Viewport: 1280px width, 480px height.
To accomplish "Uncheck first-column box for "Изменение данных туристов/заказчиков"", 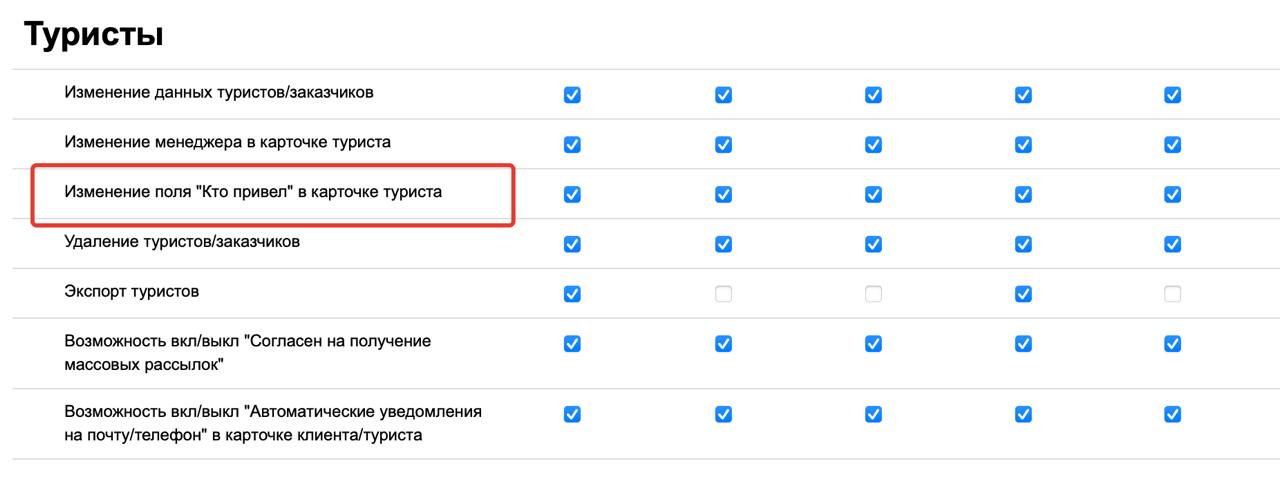I will [x=572, y=95].
